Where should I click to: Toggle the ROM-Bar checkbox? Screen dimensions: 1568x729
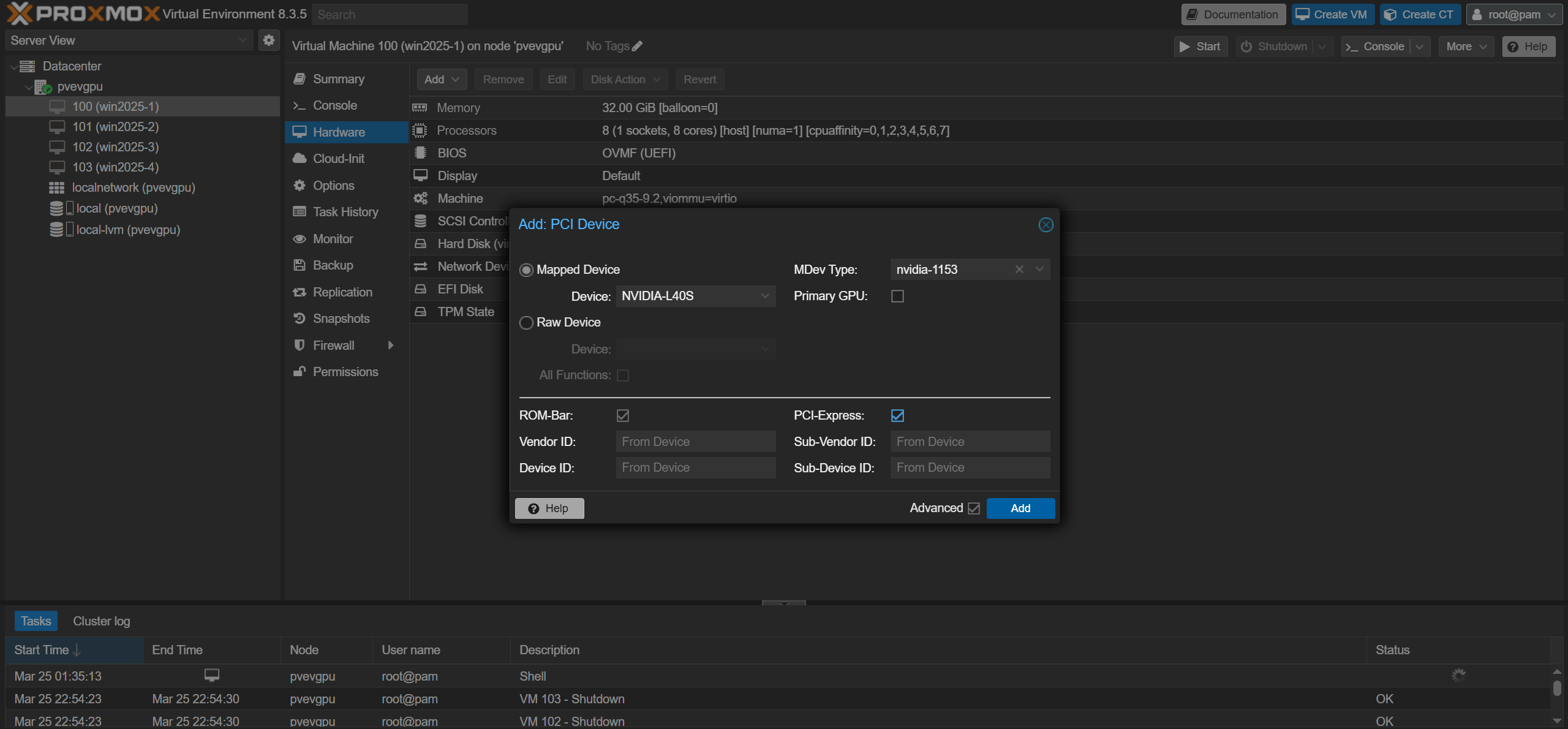click(623, 416)
